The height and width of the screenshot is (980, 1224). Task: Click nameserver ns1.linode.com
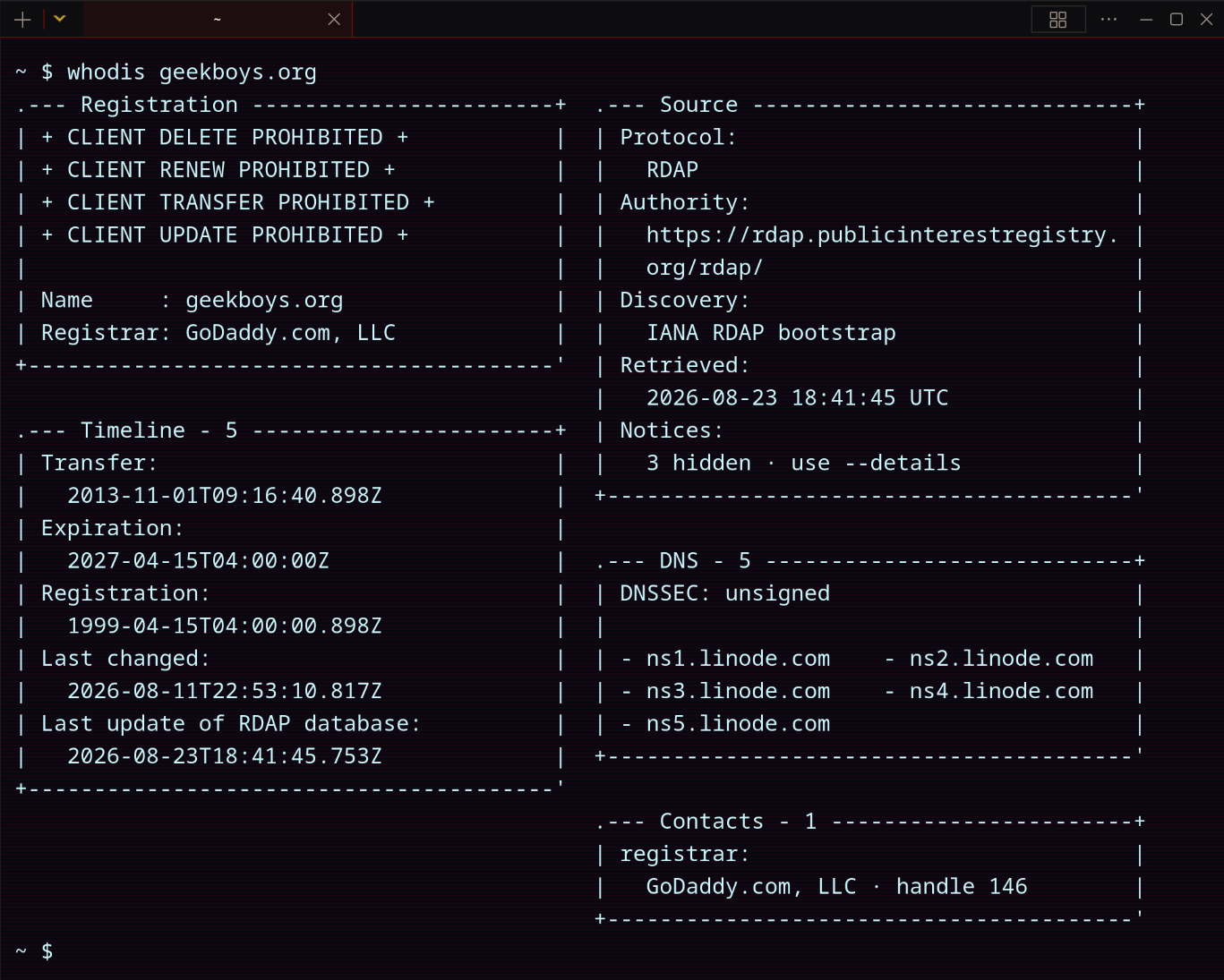tap(739, 660)
